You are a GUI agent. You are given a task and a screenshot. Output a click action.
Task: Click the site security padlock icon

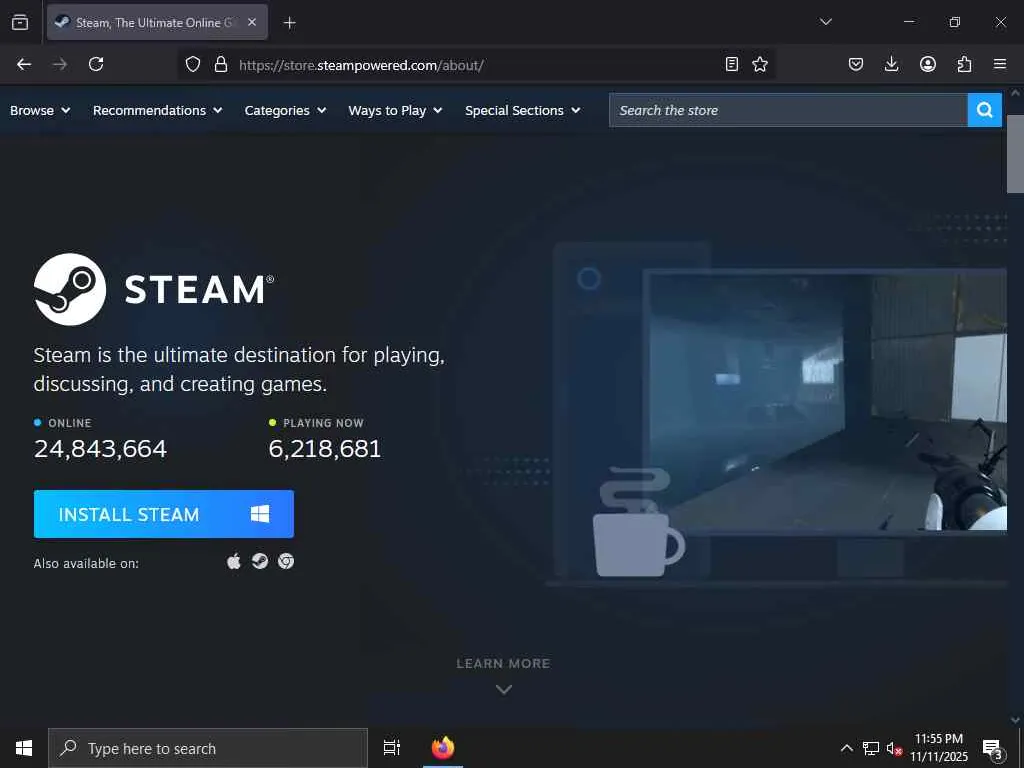point(221,64)
